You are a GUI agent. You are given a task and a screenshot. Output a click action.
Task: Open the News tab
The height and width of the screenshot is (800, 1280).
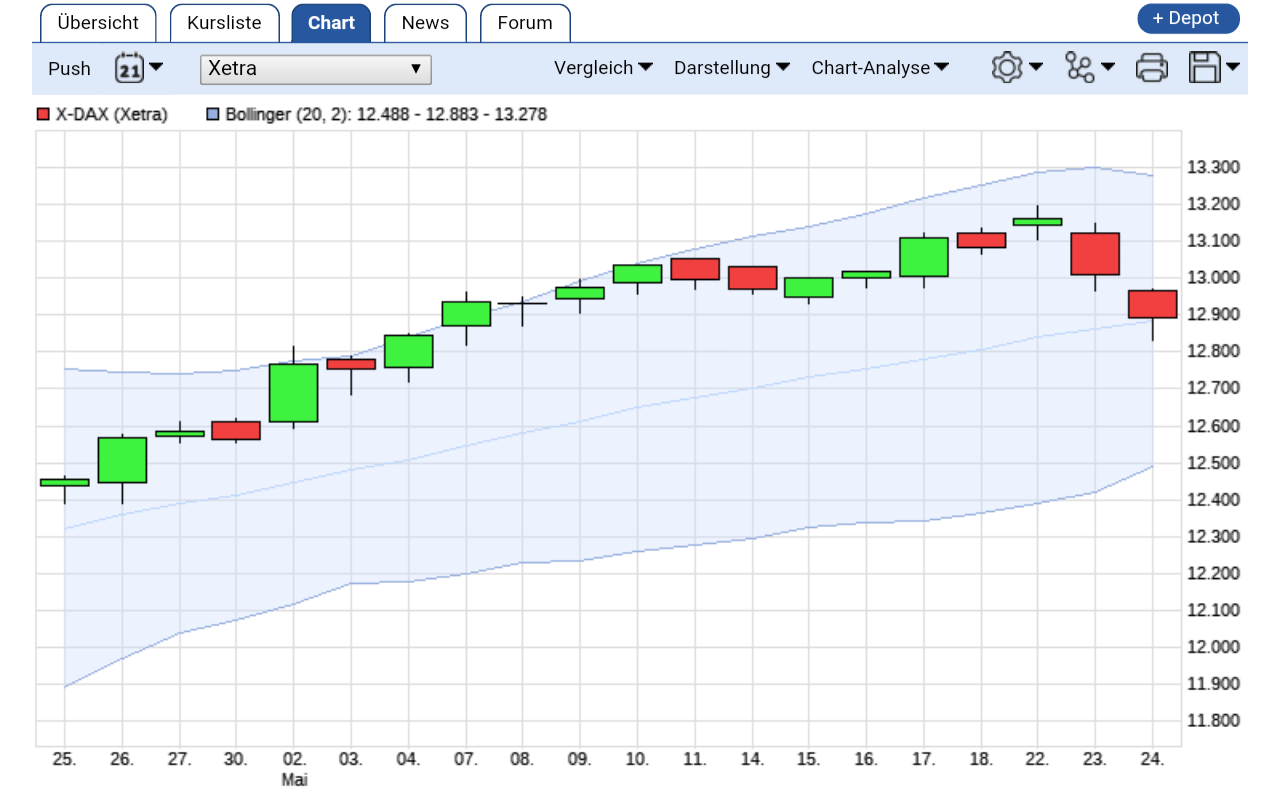pyautogui.click(x=425, y=22)
